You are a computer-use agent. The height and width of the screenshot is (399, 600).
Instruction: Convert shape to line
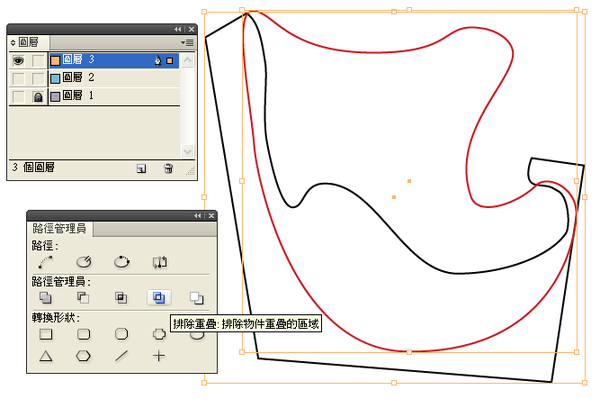click(121, 356)
